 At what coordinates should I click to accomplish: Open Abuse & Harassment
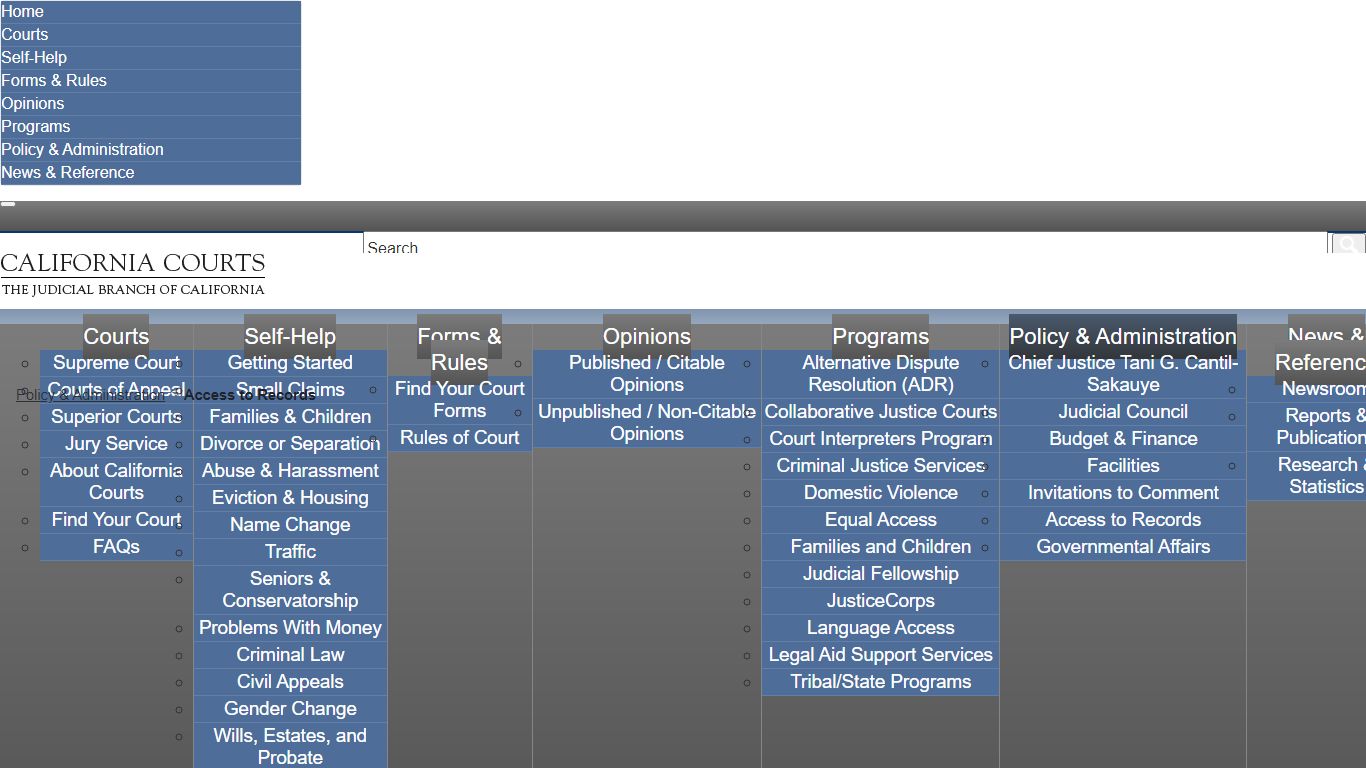tap(290, 471)
